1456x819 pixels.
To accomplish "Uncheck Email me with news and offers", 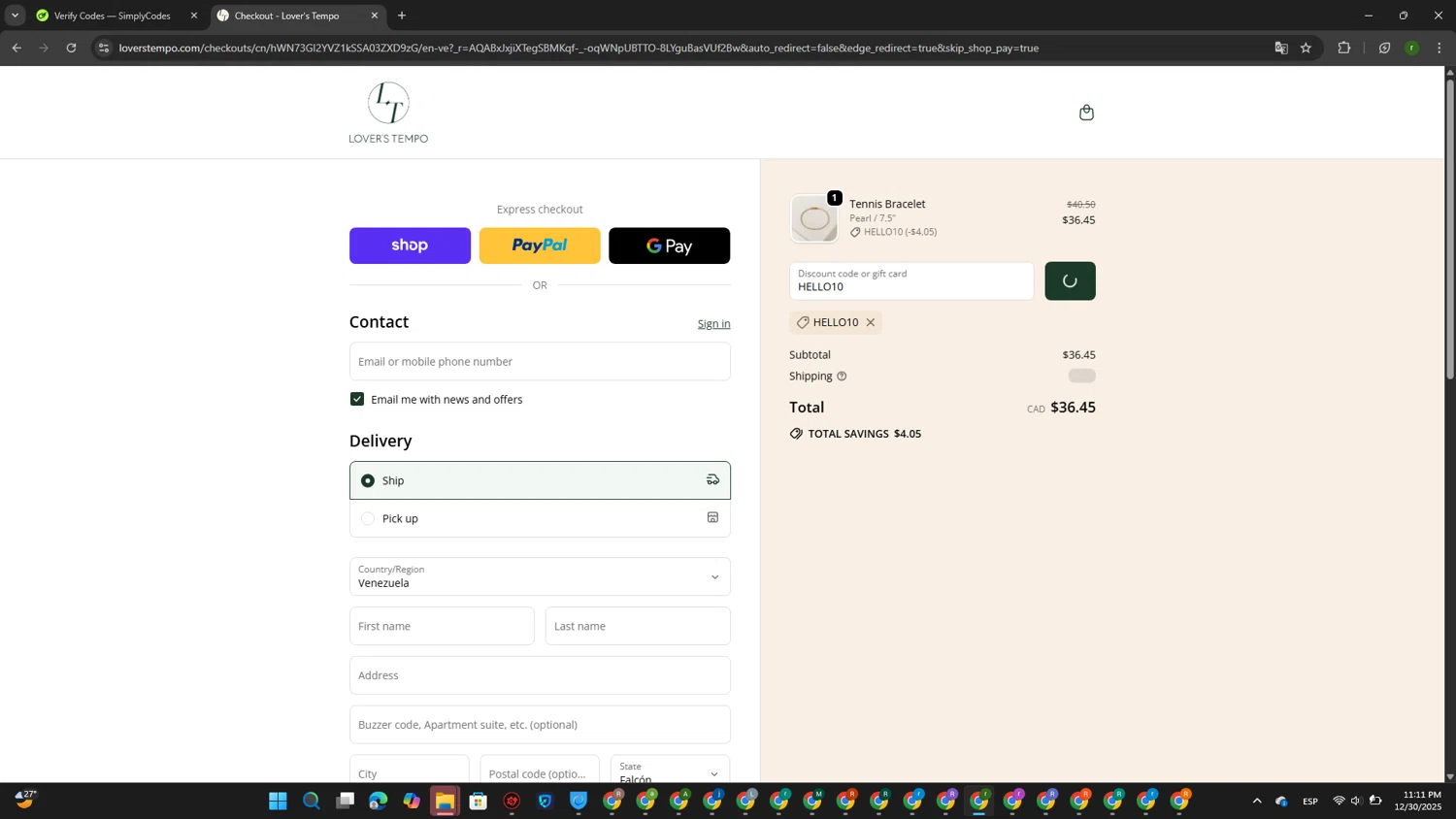I will click(x=357, y=399).
